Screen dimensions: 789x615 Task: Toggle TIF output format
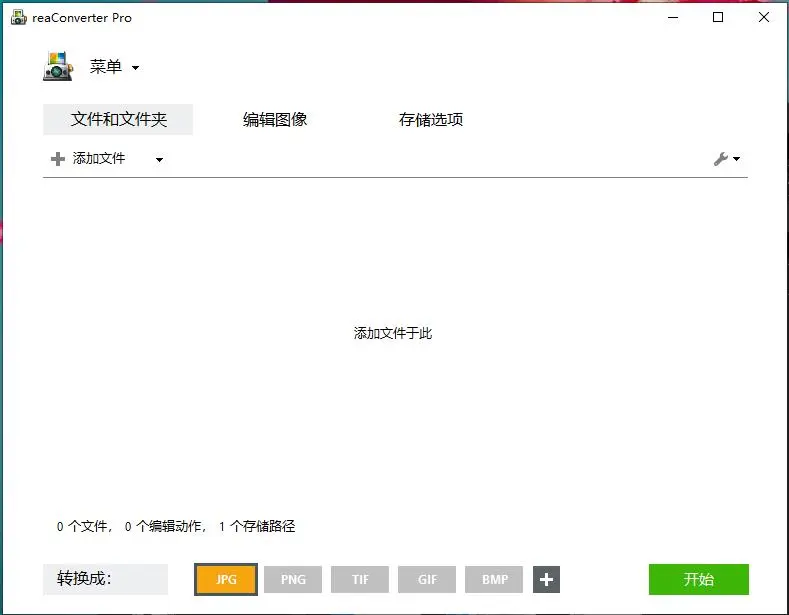360,579
